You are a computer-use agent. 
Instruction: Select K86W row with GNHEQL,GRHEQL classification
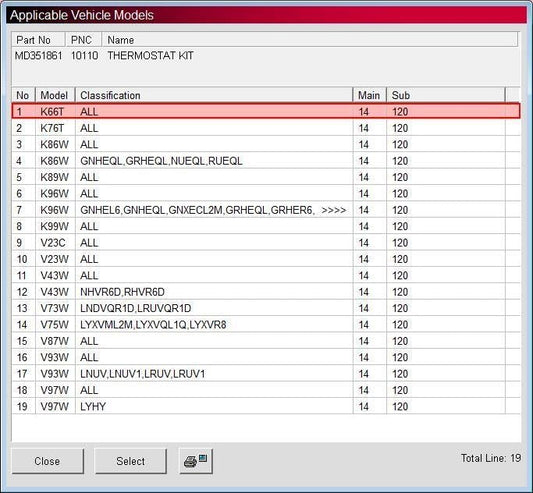(266, 161)
